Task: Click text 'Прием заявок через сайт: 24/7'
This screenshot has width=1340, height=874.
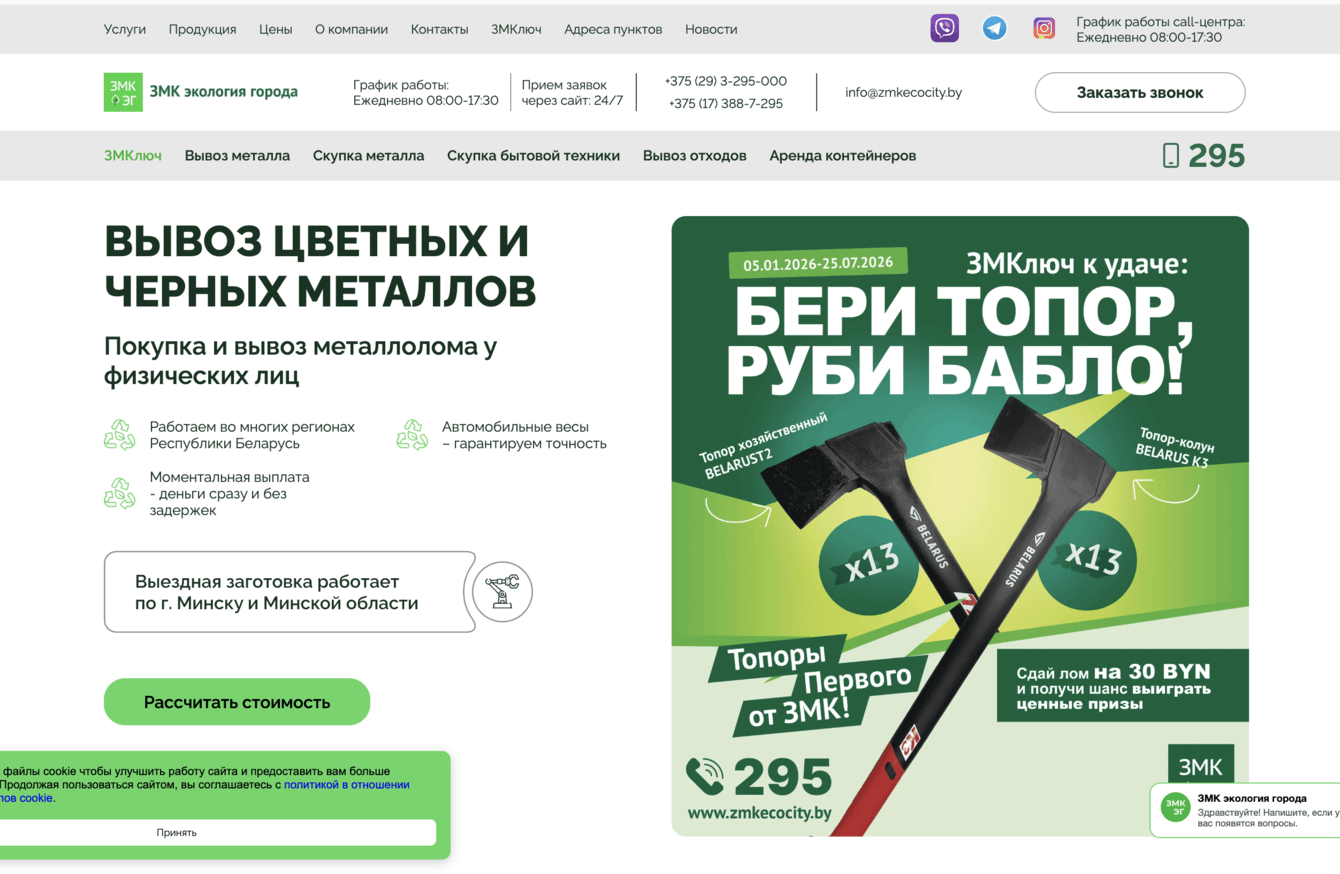Action: coord(572,92)
